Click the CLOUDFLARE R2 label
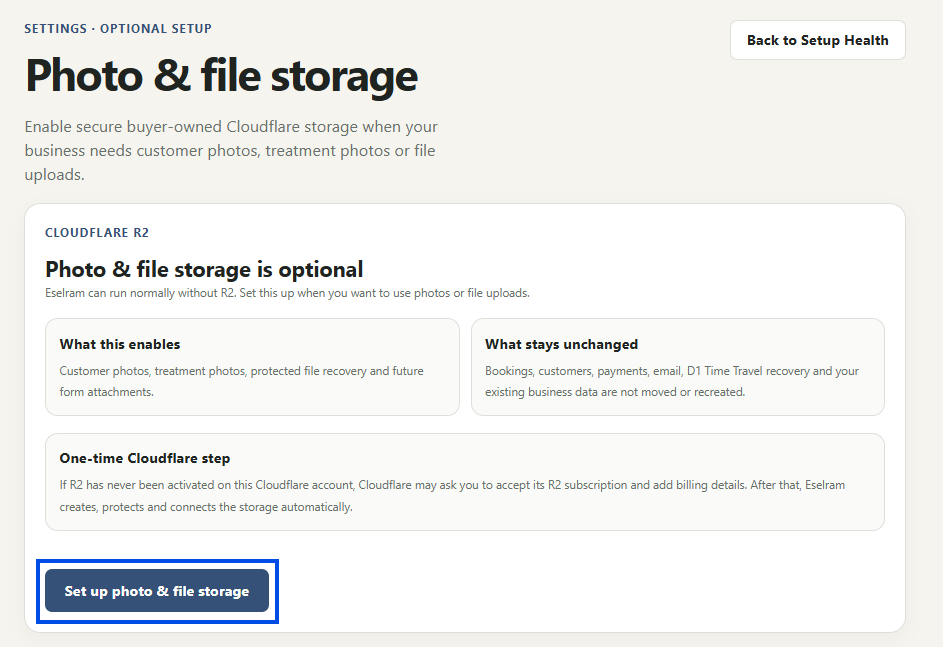Image resolution: width=943 pixels, height=647 pixels. coord(97,233)
